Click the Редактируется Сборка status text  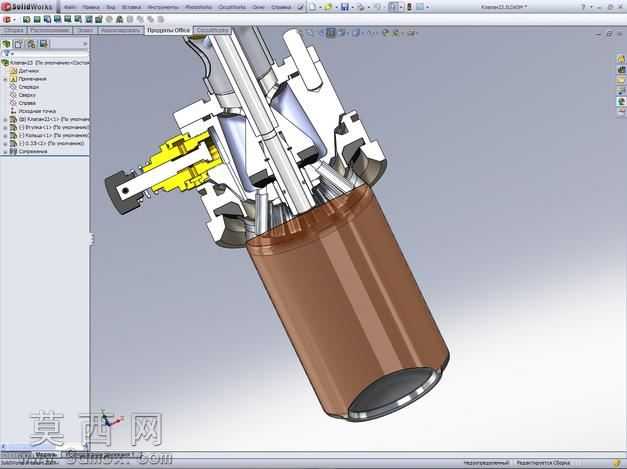tap(543, 463)
